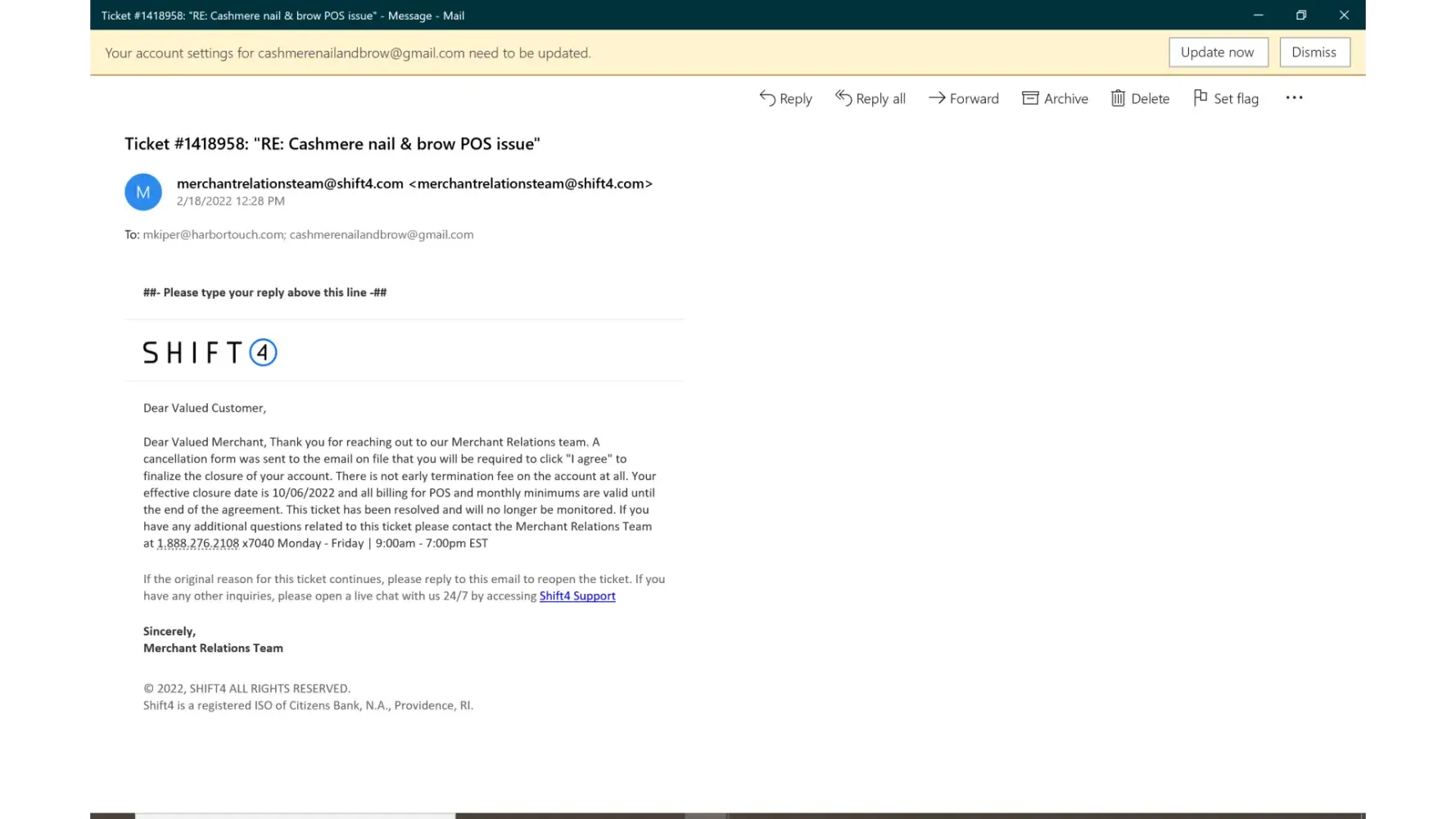Close the Mail message window
The height and width of the screenshot is (819, 1456).
tap(1344, 15)
